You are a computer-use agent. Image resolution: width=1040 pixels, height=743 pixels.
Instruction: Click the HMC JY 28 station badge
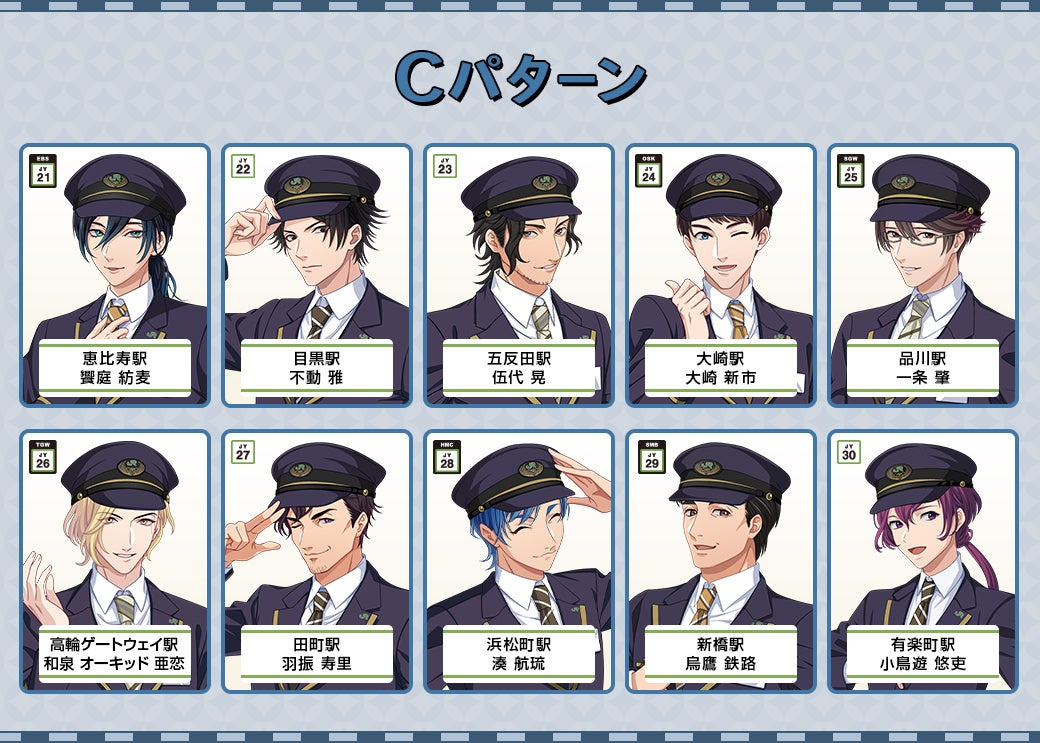coord(447,457)
